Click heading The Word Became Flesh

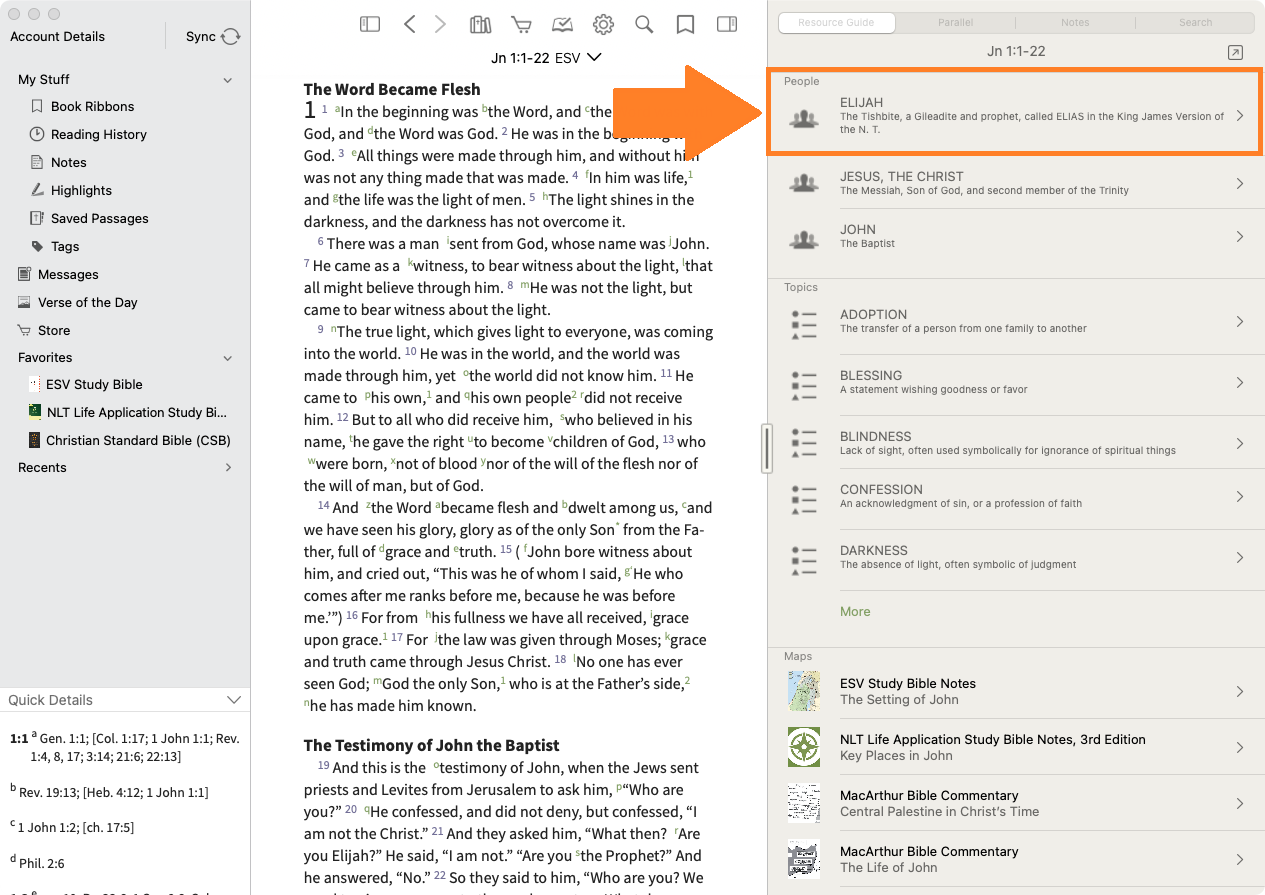(392, 89)
